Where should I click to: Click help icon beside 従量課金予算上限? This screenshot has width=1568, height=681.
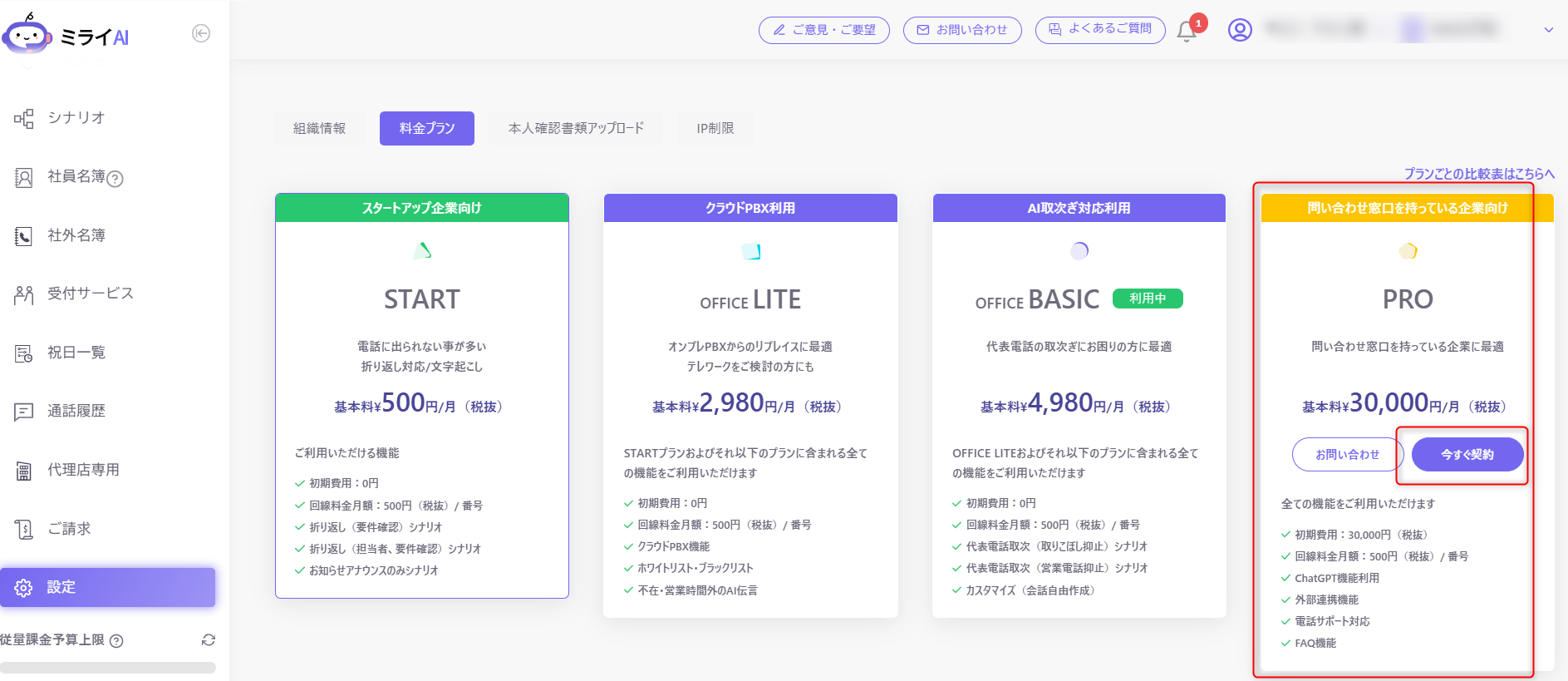116,641
